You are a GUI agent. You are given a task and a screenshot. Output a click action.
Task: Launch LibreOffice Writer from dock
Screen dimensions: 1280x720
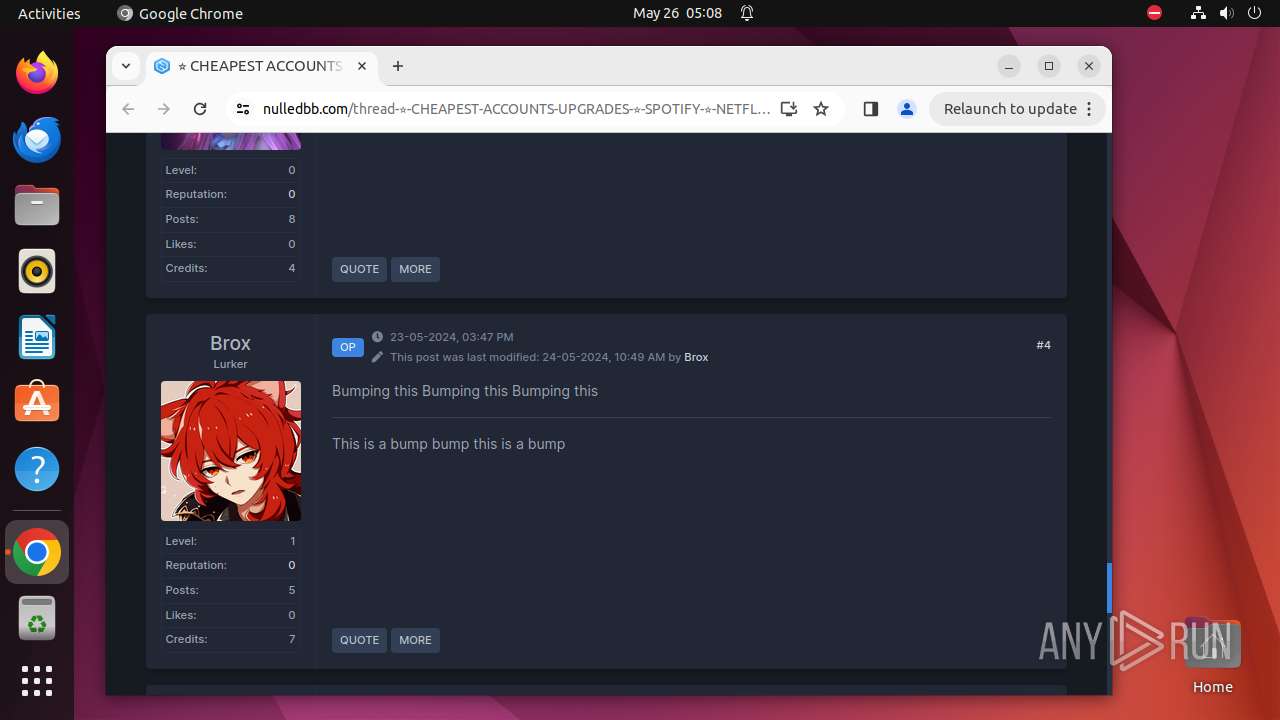[37, 337]
